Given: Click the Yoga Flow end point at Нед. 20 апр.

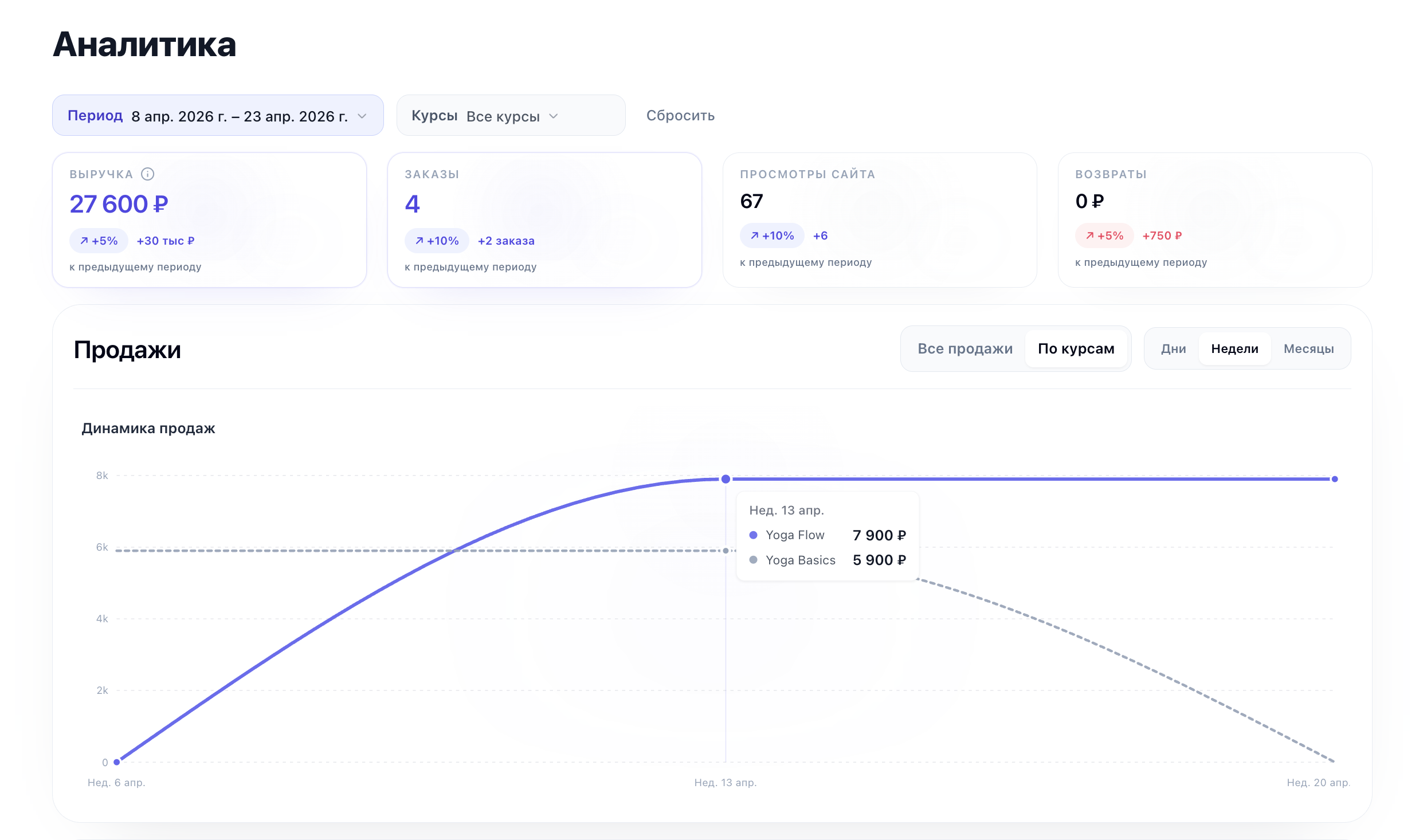Looking at the screenshot, I should pyautogui.click(x=1335, y=479).
